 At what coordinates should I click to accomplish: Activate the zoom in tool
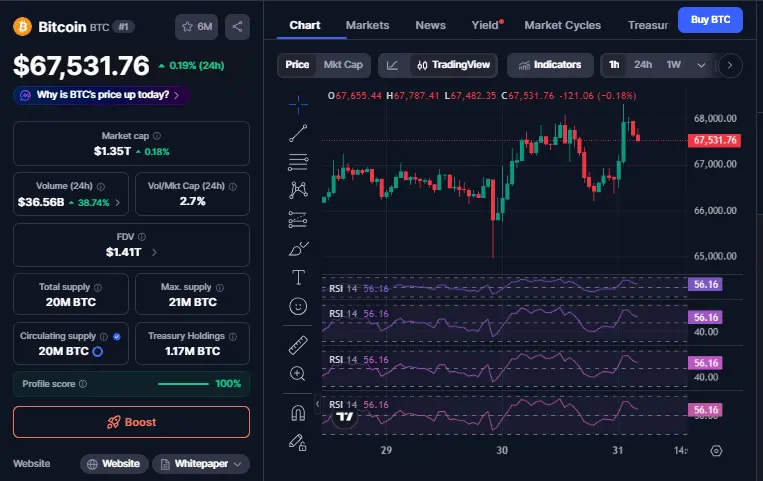pyautogui.click(x=298, y=373)
